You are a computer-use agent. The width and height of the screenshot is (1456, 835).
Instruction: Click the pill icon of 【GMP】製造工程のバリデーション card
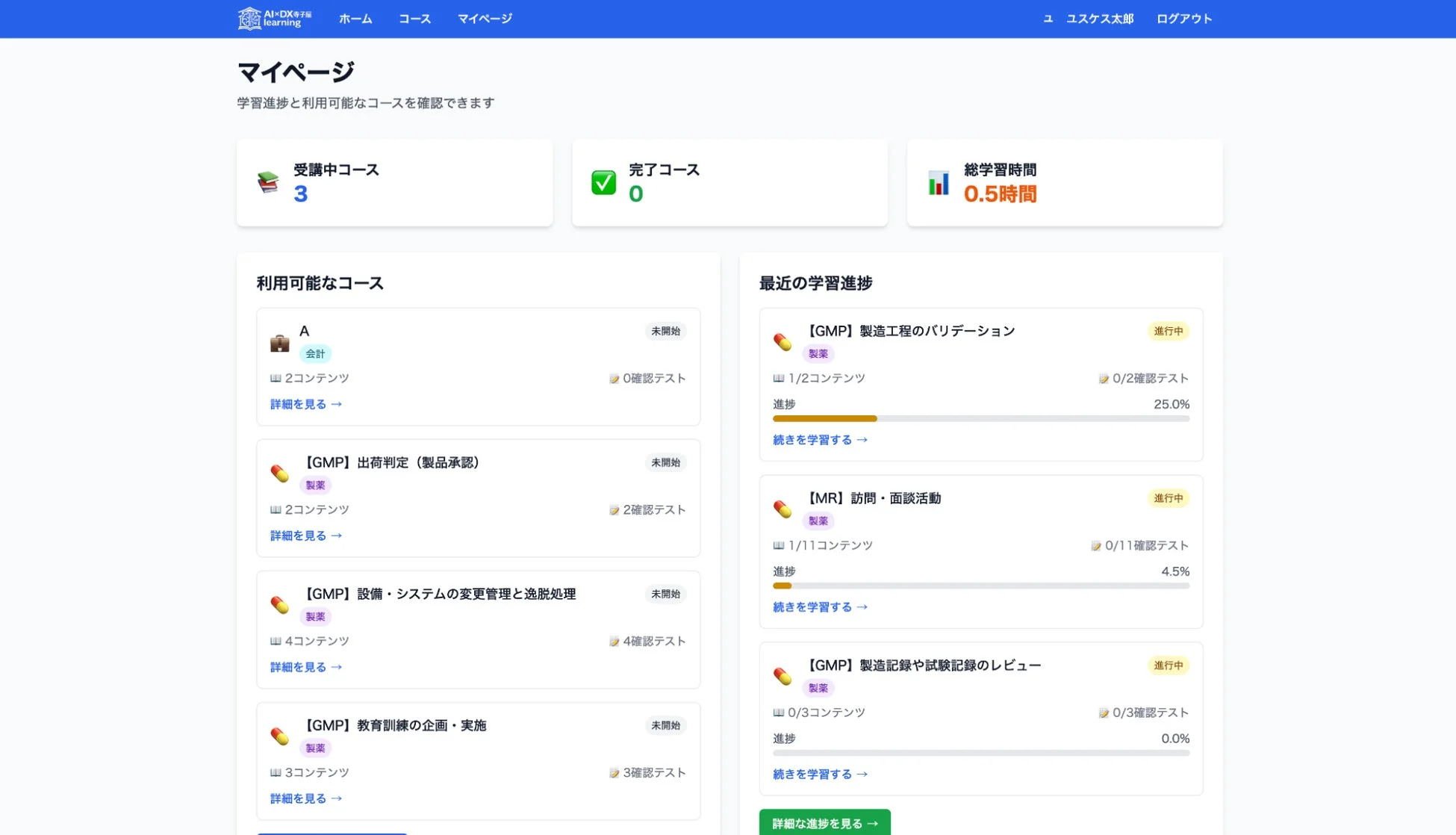click(x=784, y=342)
